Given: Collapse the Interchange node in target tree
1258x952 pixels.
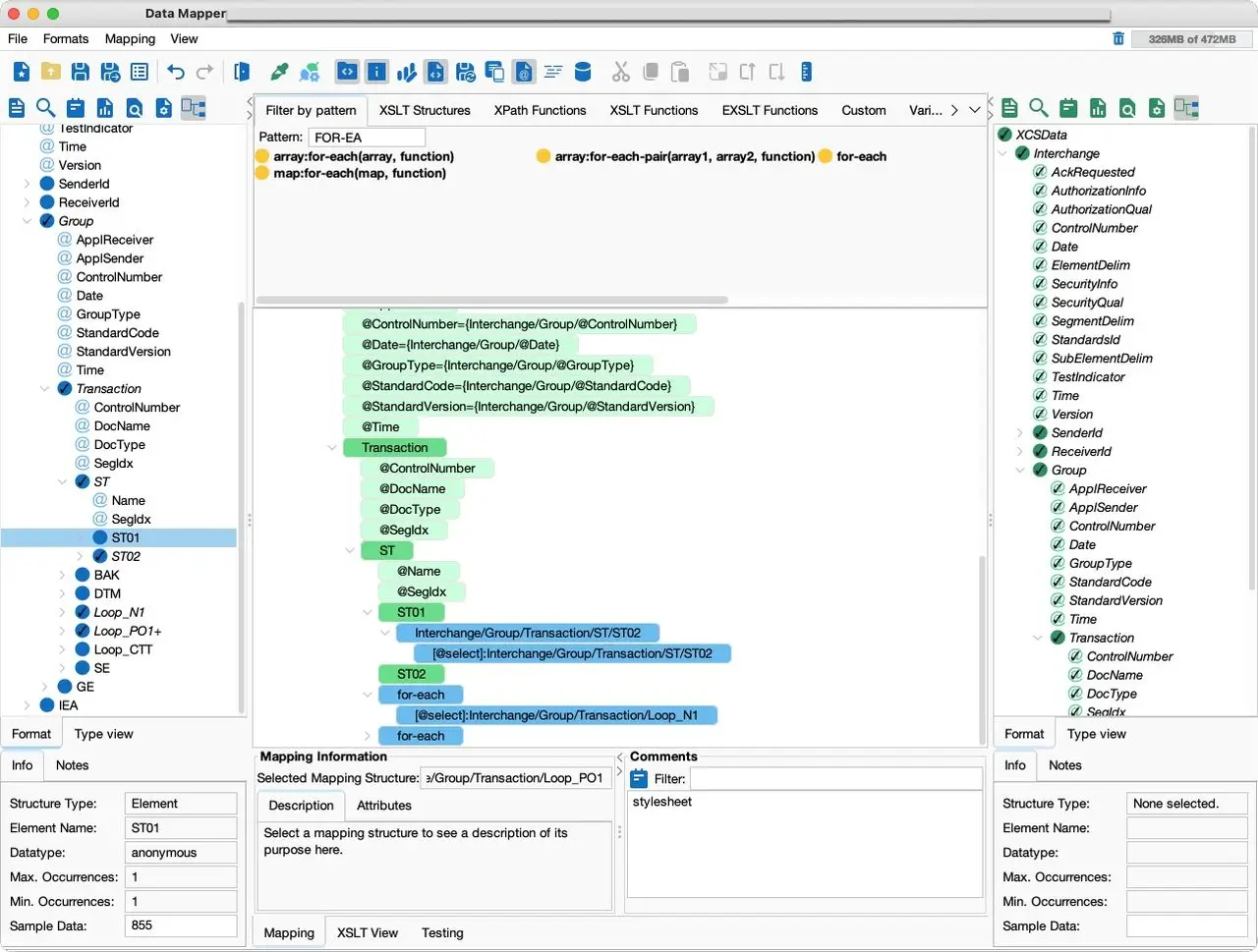Looking at the screenshot, I should (x=1002, y=153).
